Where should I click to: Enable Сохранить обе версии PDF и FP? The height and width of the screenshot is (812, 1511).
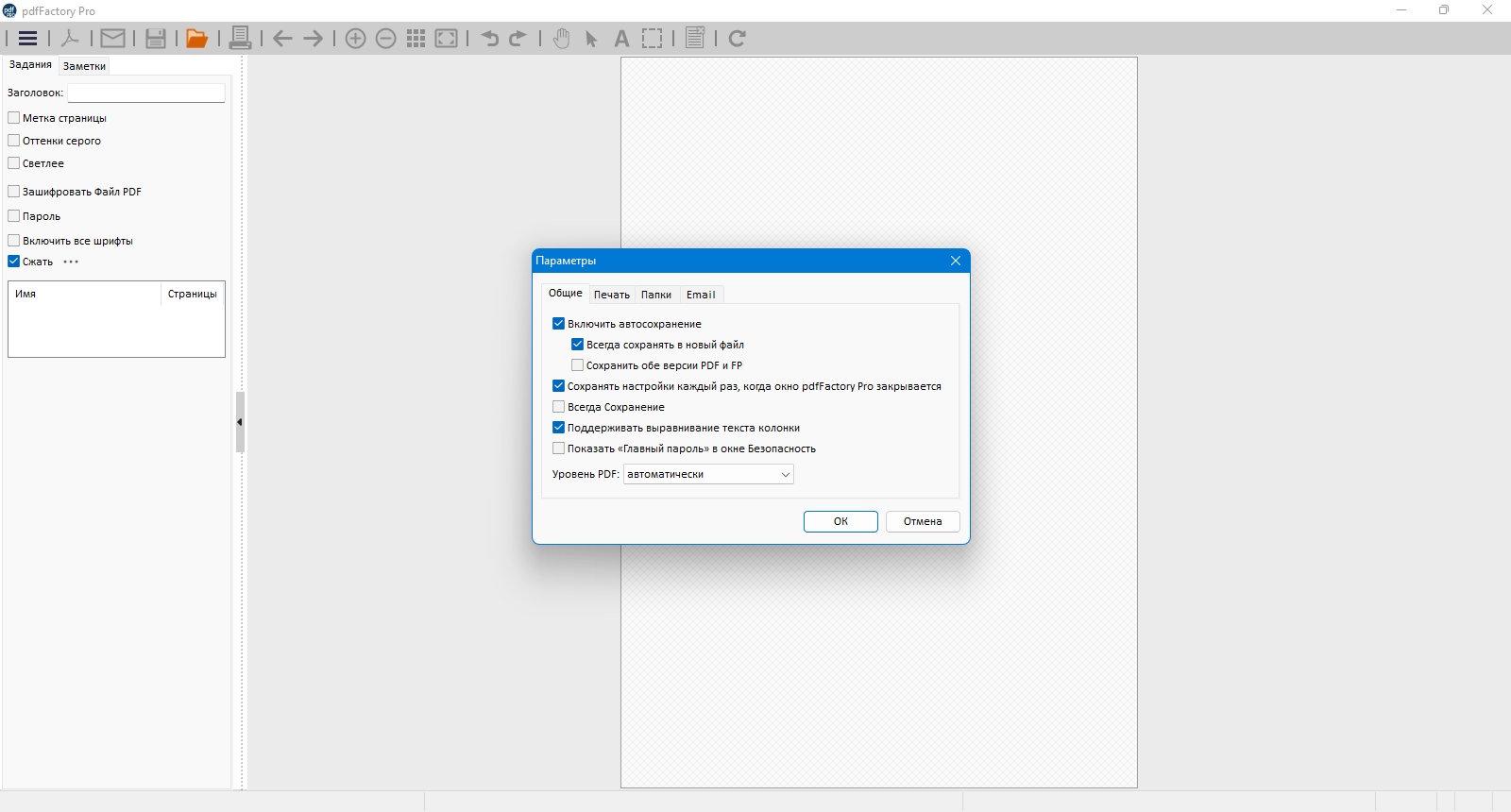coord(577,365)
